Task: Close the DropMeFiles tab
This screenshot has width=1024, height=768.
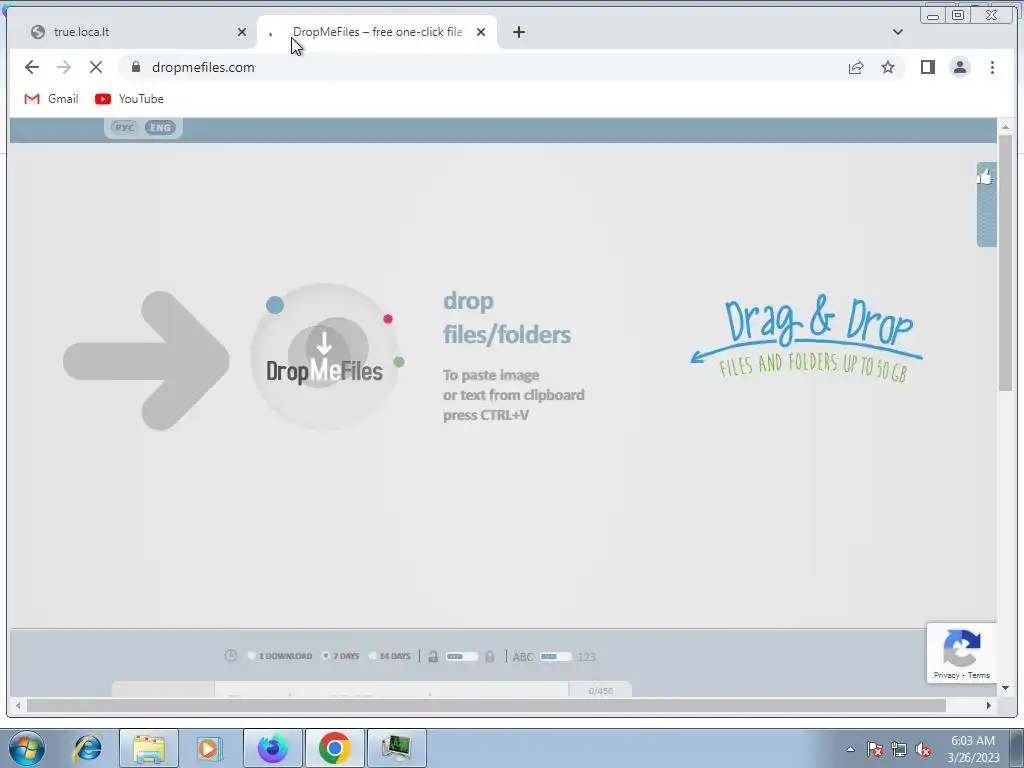Action: click(x=481, y=32)
